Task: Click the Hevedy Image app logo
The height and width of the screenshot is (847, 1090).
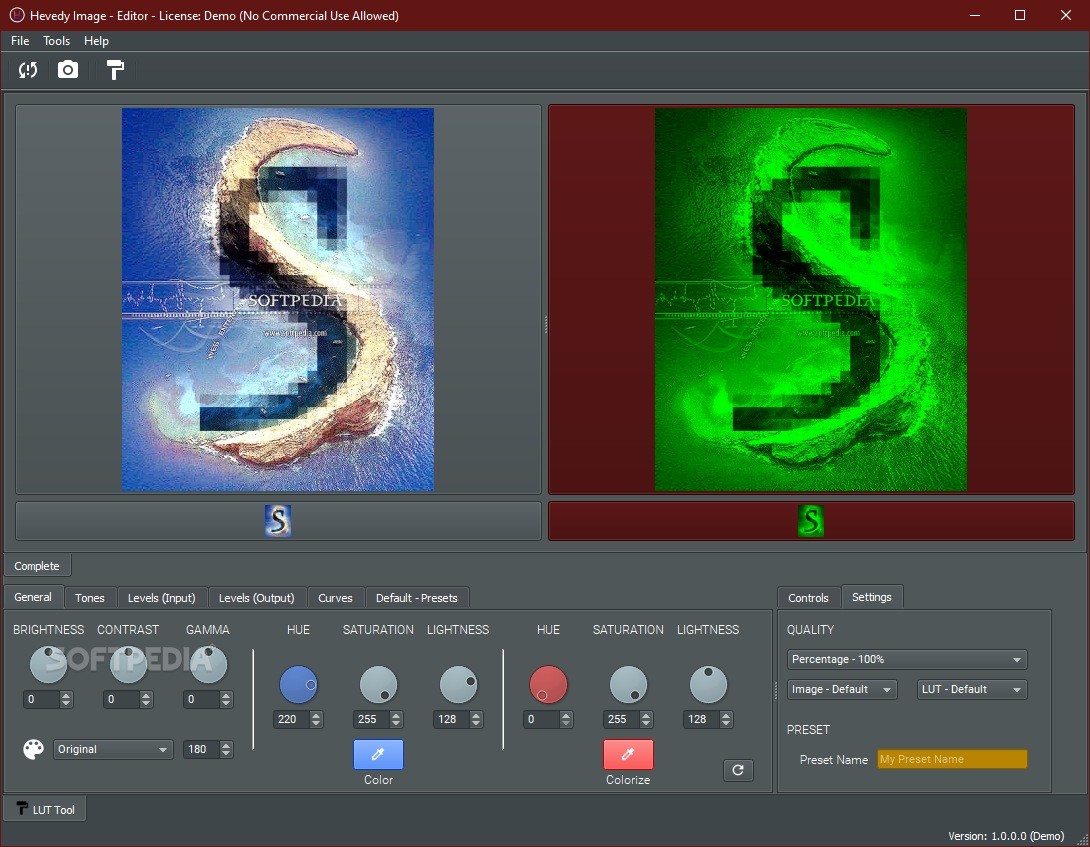Action: 17,15
